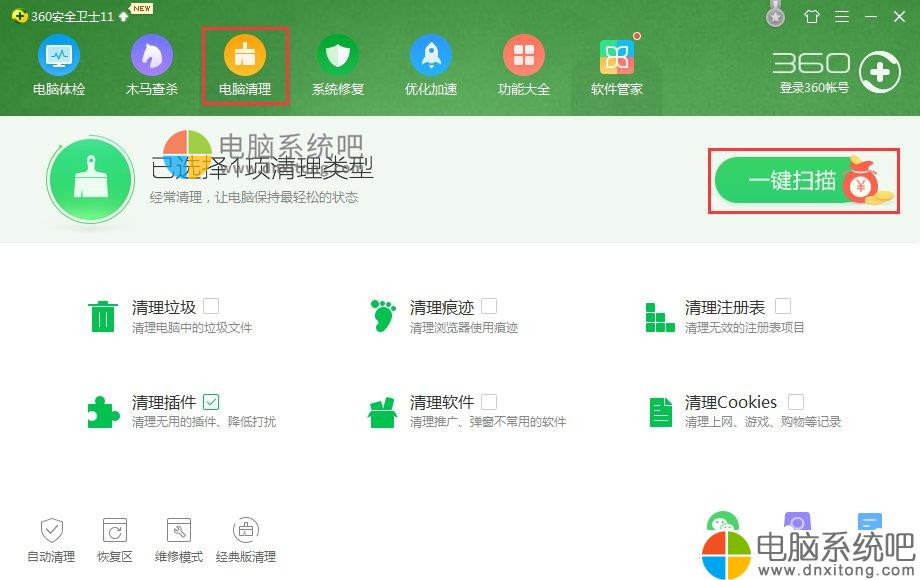Viewport: 920px width, 580px height.
Task: Enable the 清理垃圾 checkbox
Action: pos(211,306)
